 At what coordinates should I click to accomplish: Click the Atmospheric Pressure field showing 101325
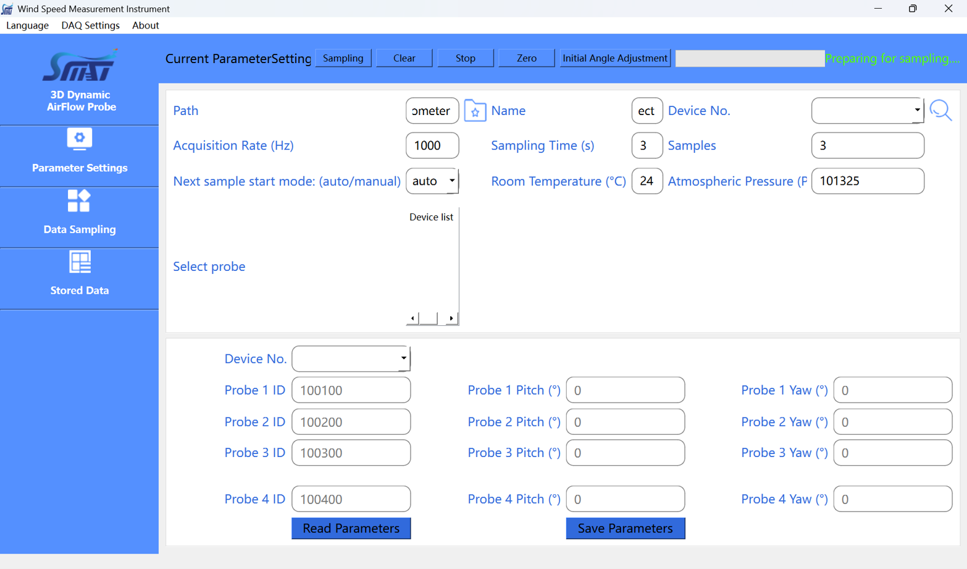[x=868, y=181]
